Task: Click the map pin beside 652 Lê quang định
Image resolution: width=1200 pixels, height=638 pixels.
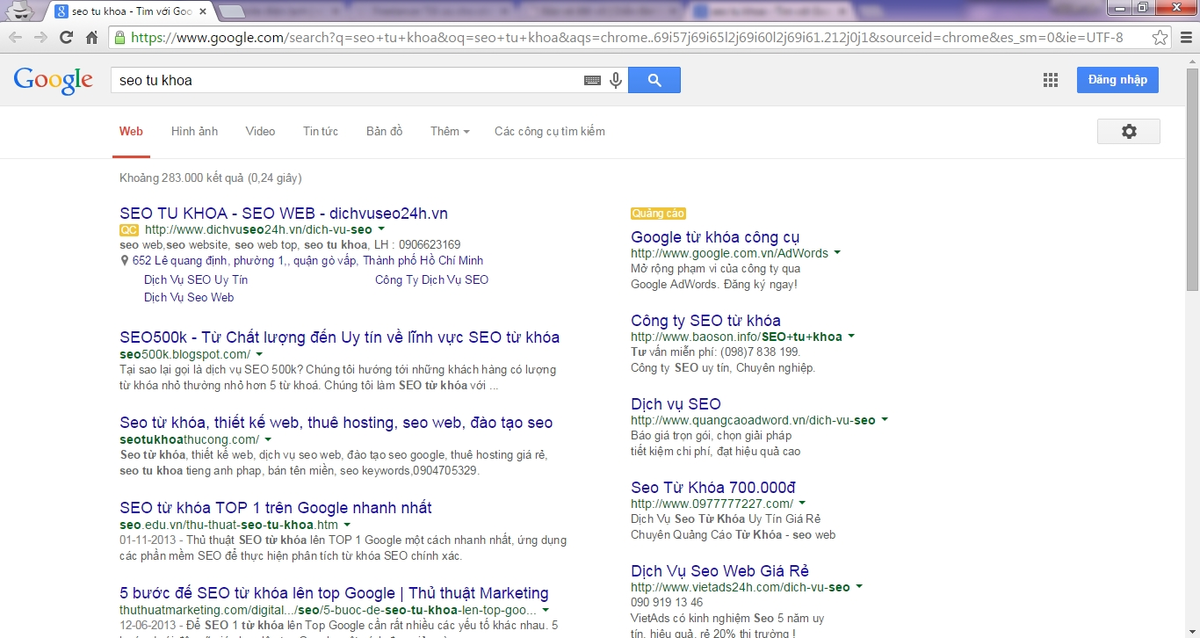Action: (124, 261)
